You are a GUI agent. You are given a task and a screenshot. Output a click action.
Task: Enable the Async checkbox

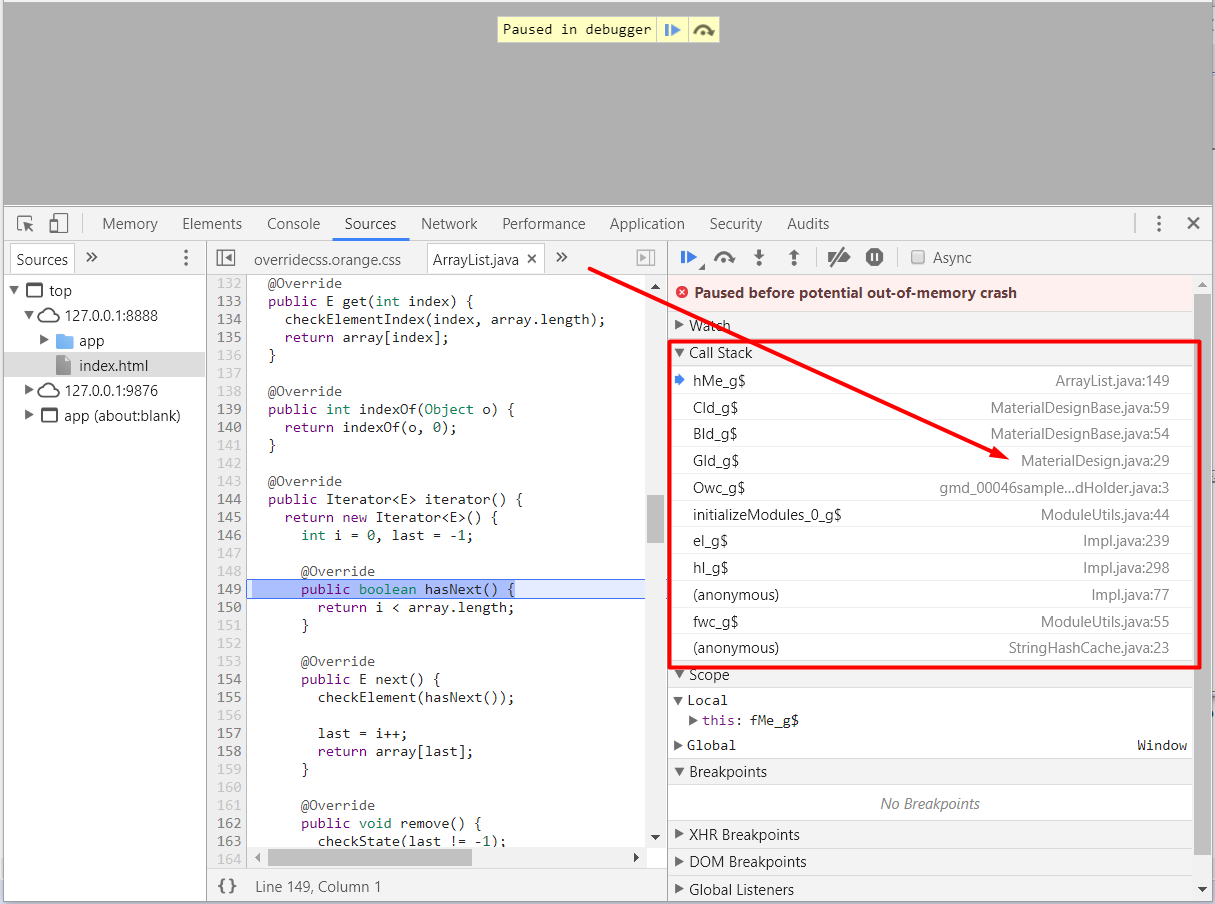[x=918, y=258]
